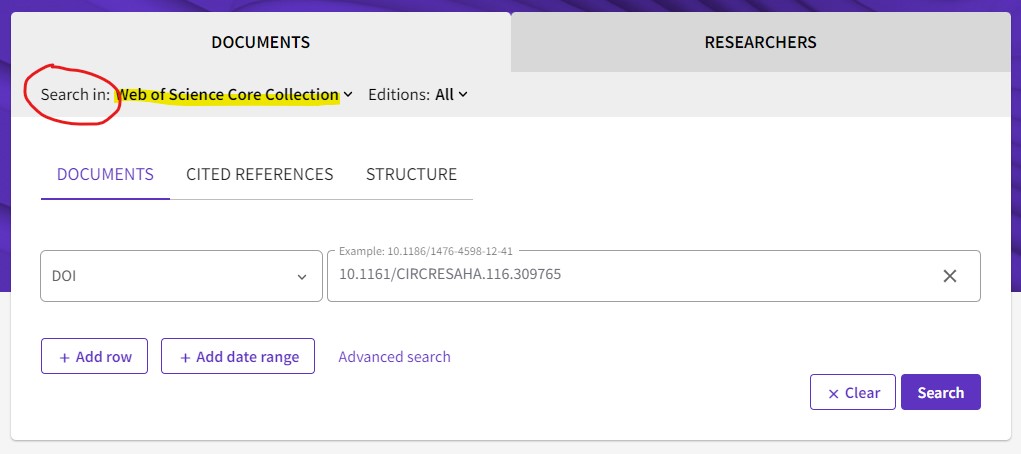The width and height of the screenshot is (1021, 454).
Task: Add a date range to the search
Action: [238, 357]
